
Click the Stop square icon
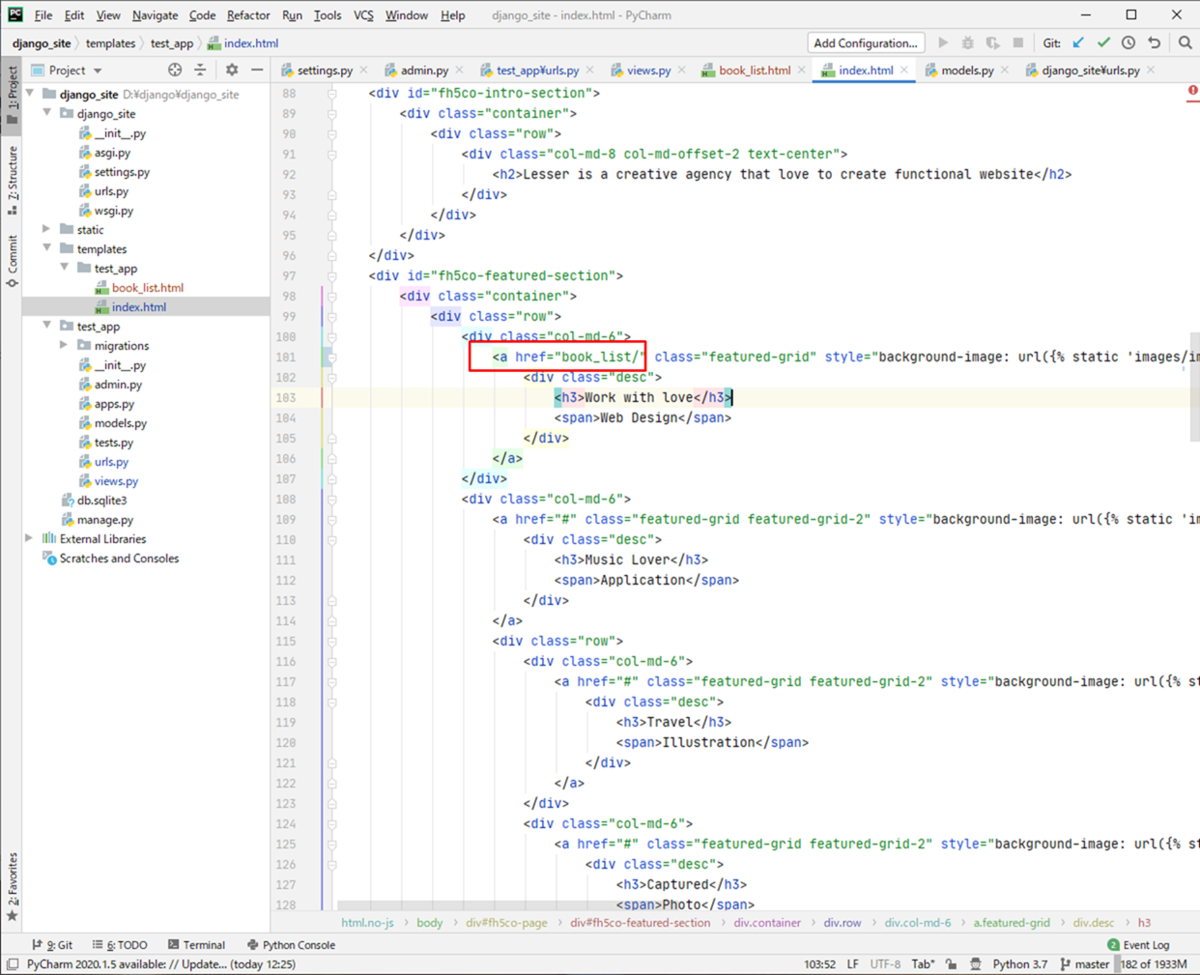click(1017, 43)
